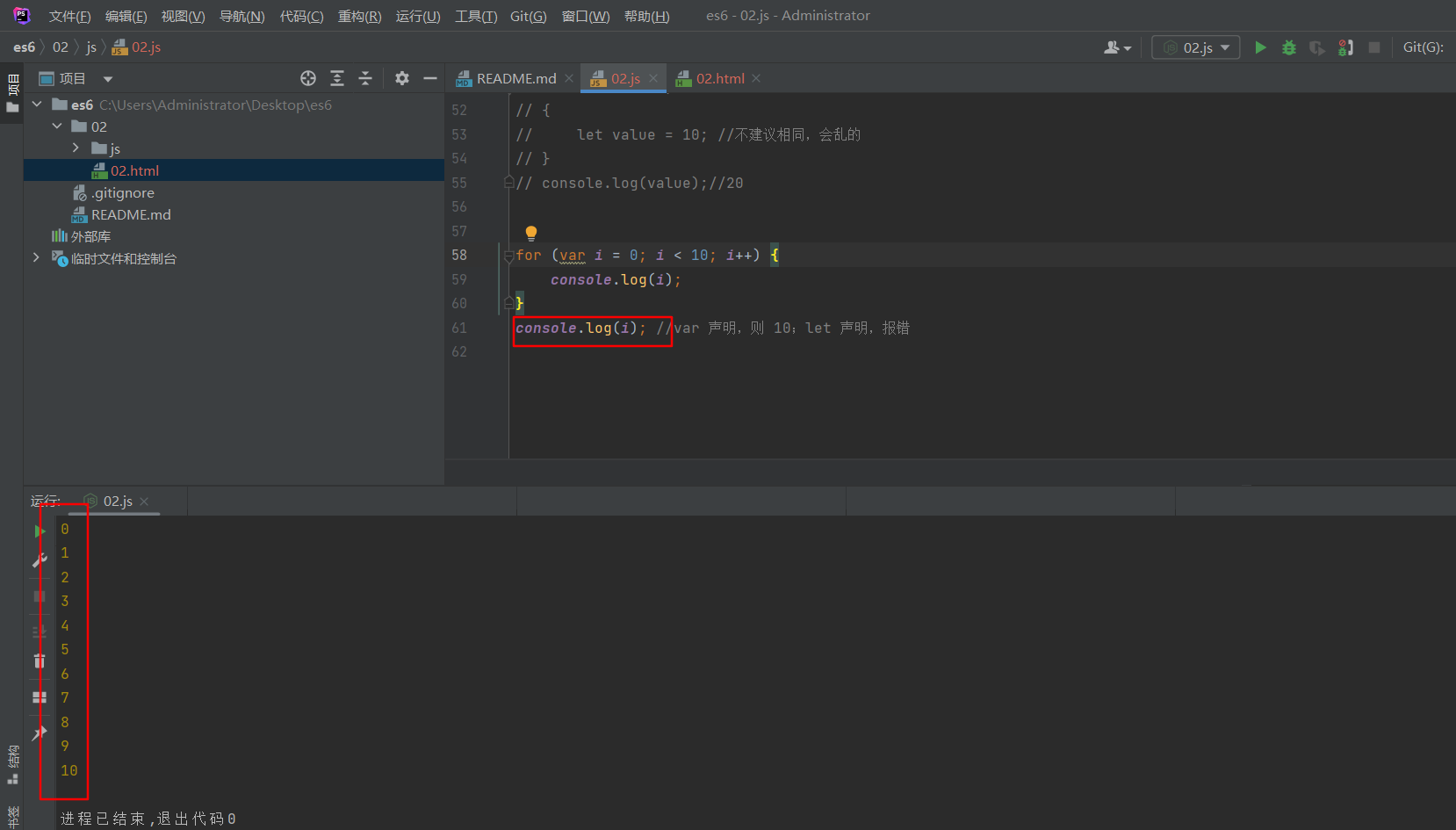Image resolution: width=1456 pixels, height=830 pixels.
Task: Open the Structure tool window sidebar button
Action: pos(12,765)
